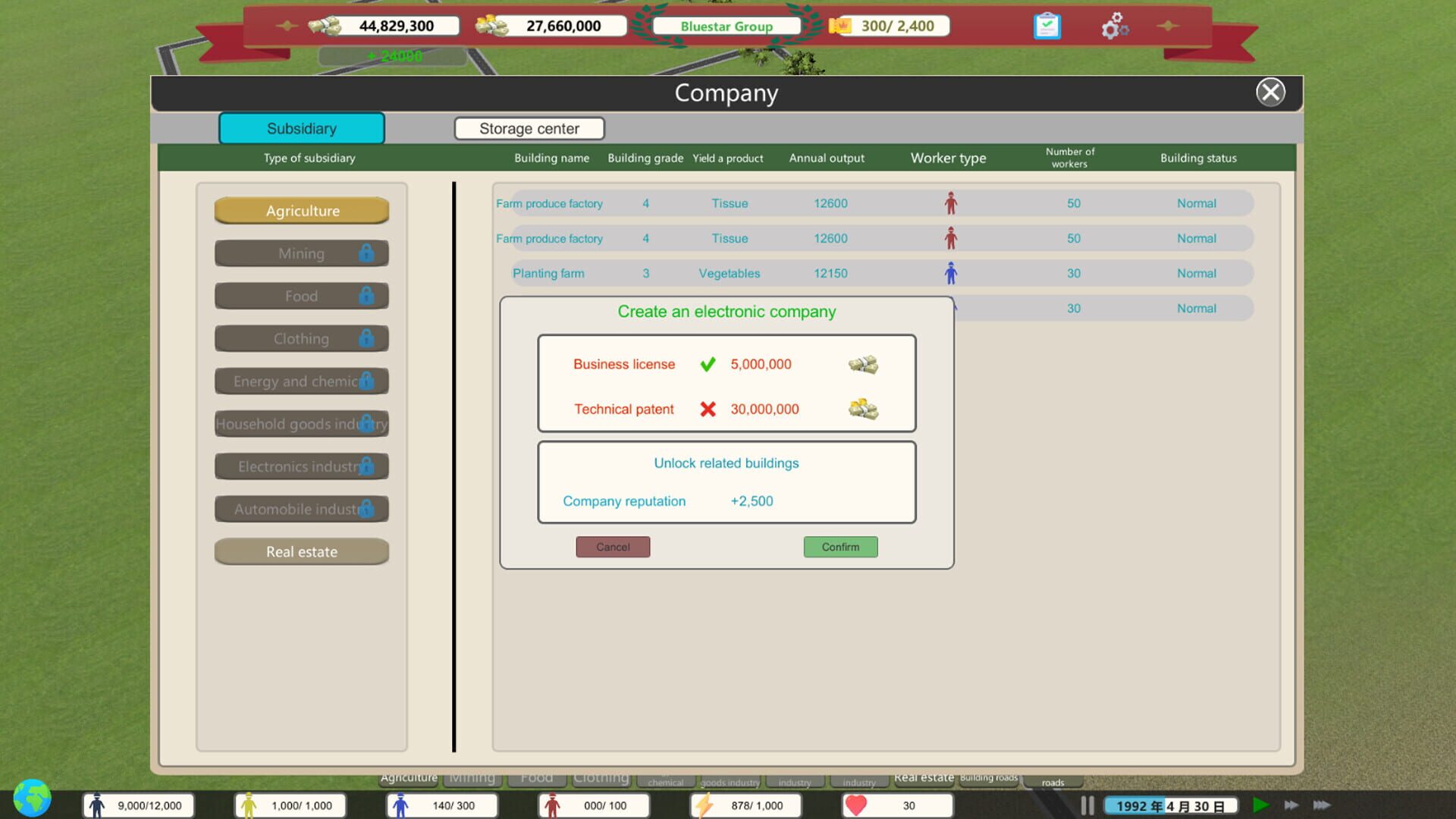Switch to the Storage center tab
The height and width of the screenshot is (819, 1456).
[529, 128]
